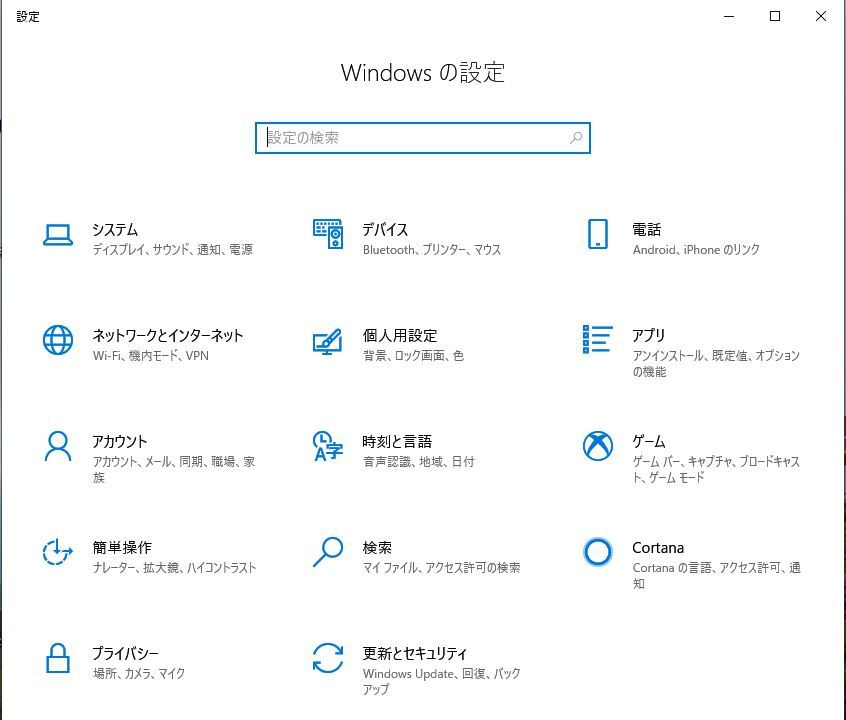This screenshot has height=720, width=846.
Task: Click the Windows の設定 page title
Action: pyautogui.click(x=423, y=72)
